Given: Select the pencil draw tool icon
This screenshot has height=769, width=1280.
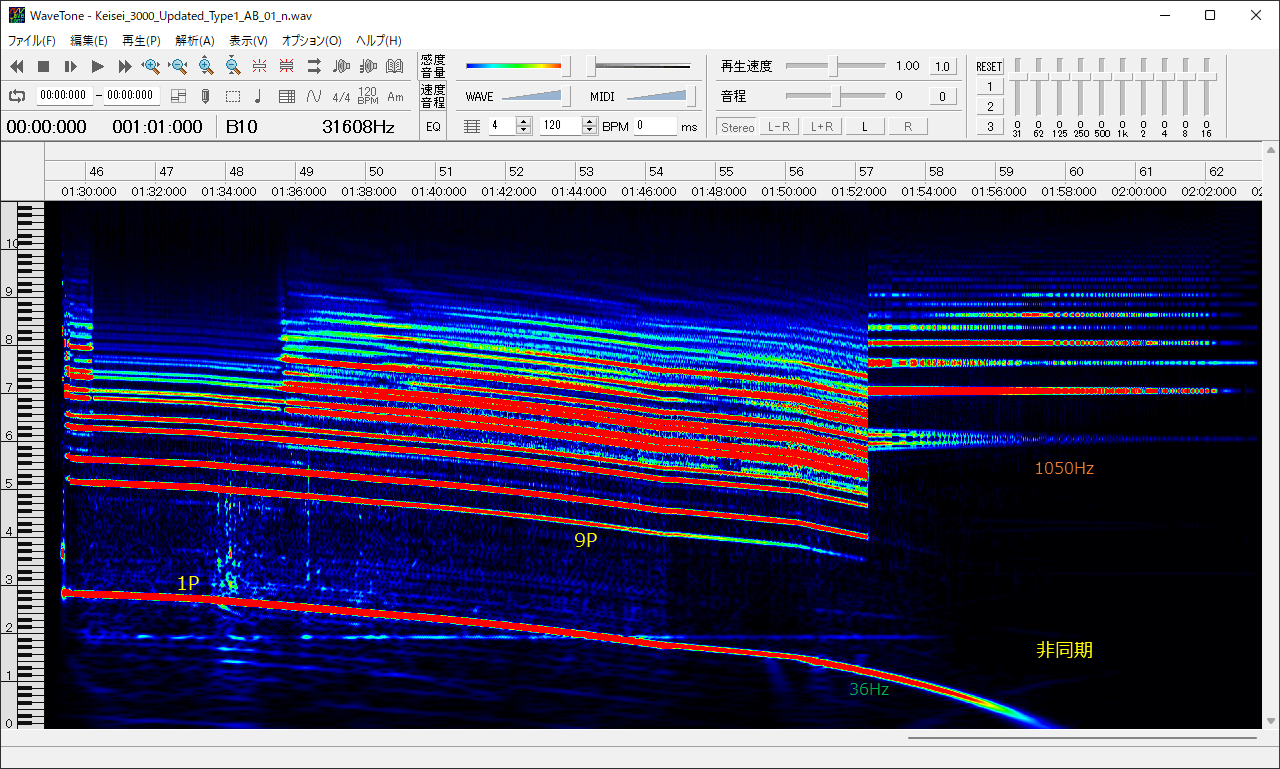Looking at the screenshot, I should click(x=205, y=96).
